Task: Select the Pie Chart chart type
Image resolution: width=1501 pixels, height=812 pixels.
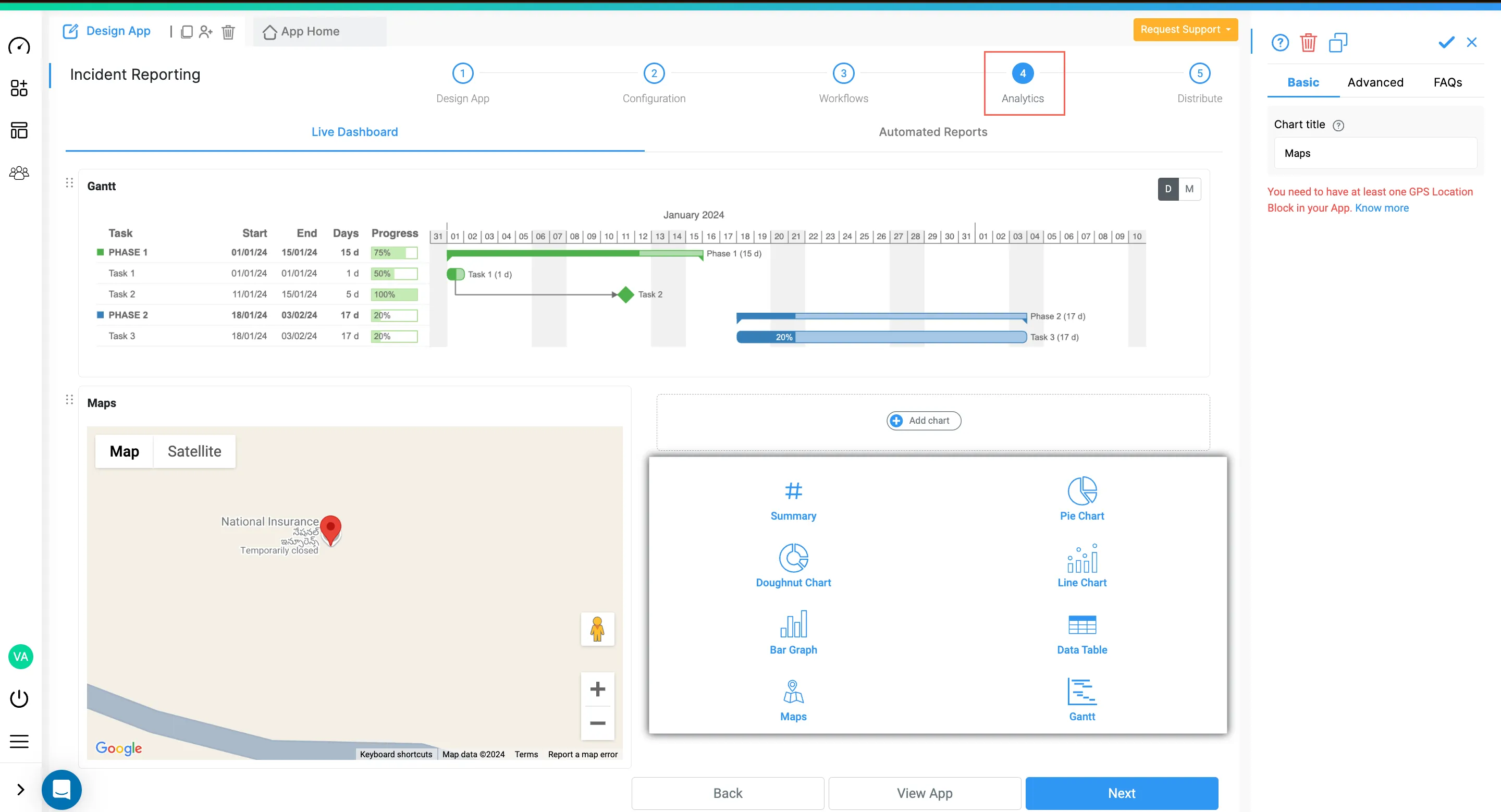Action: [x=1081, y=499]
